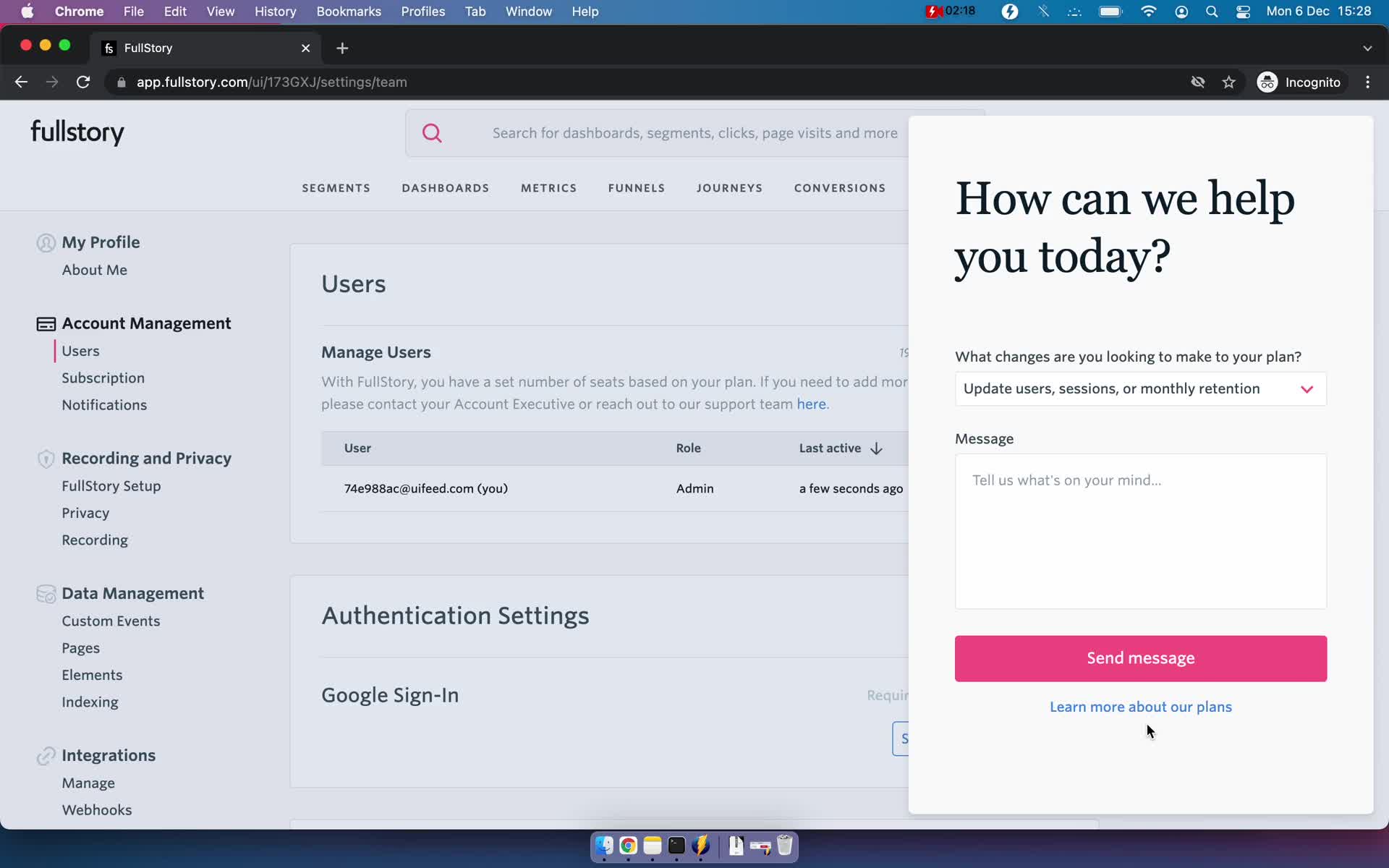The height and width of the screenshot is (868, 1389).
Task: Expand the plan changes dropdown
Action: (1140, 389)
